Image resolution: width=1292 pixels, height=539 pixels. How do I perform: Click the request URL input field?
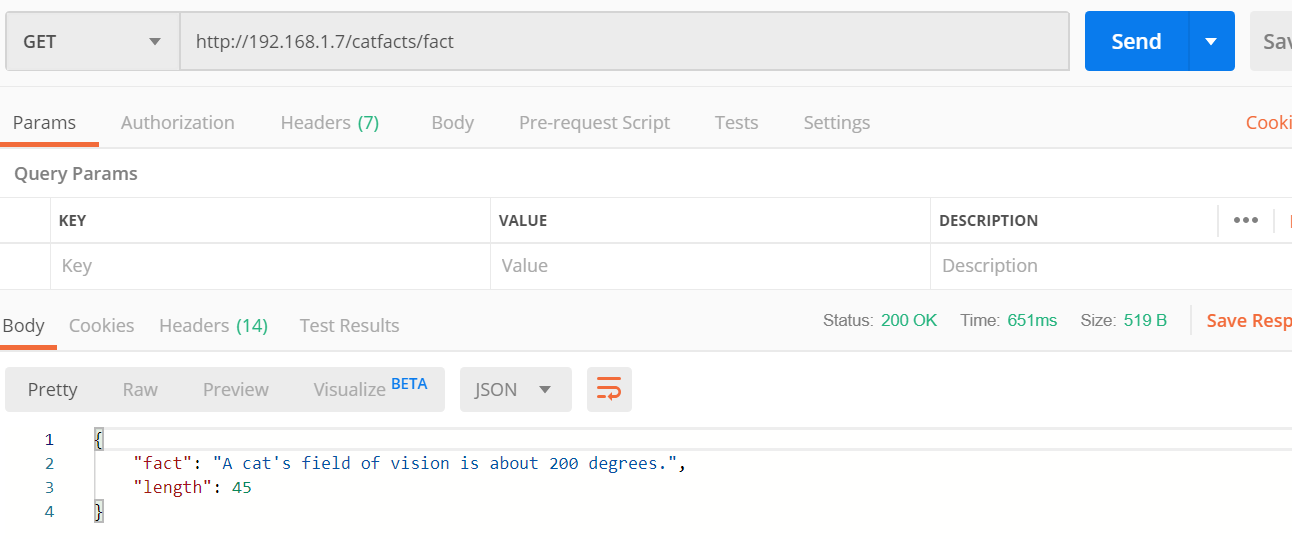[624, 42]
